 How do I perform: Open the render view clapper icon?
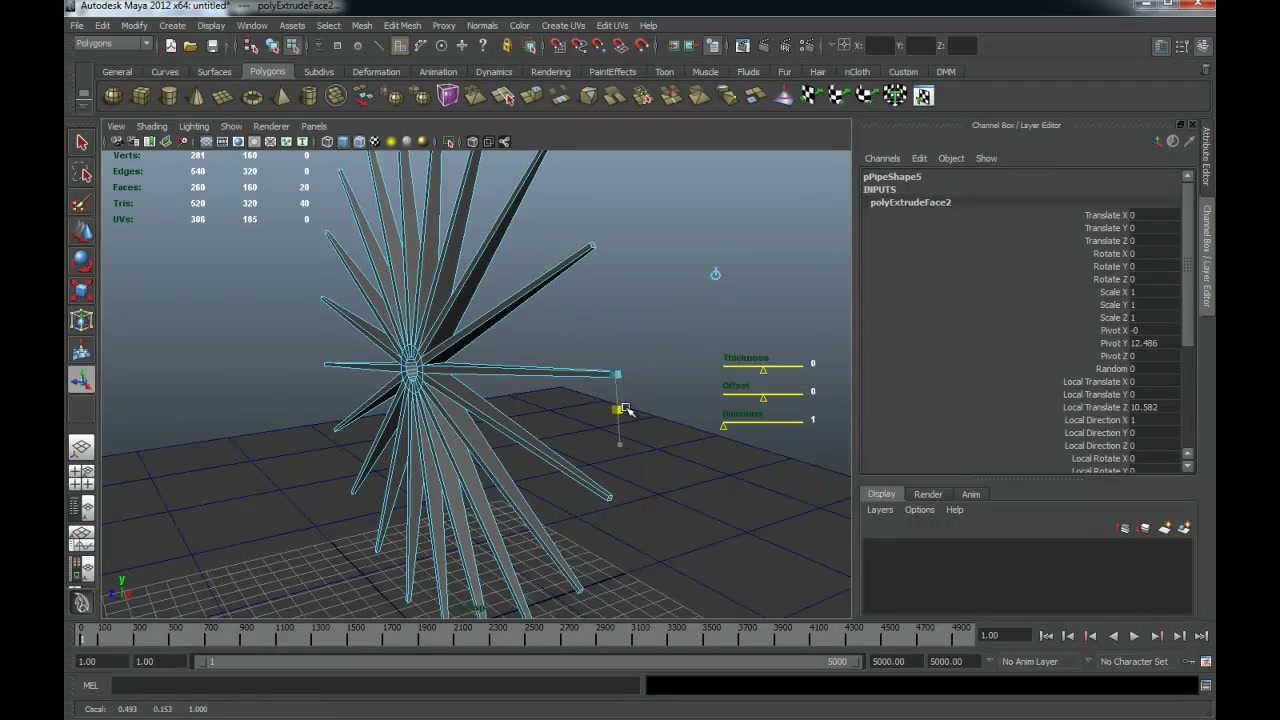point(743,45)
